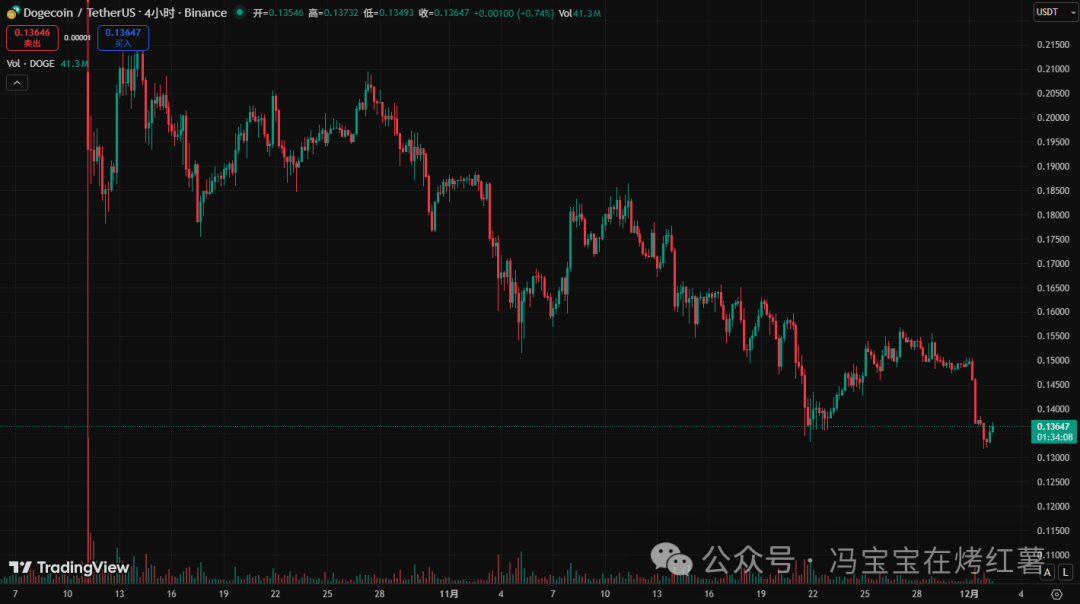1080x604 pixels.
Task: Click the green market status dot
Action: (x=240, y=12)
